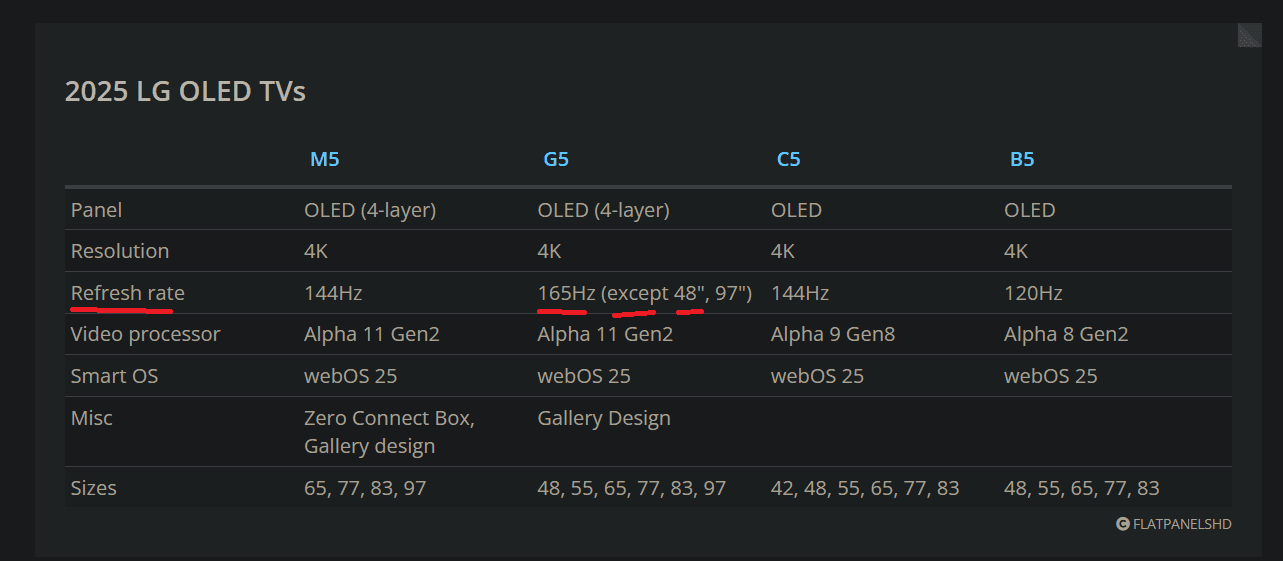Click B5 sizes '48, 55, 65, 77, 83'

click(x=1082, y=488)
